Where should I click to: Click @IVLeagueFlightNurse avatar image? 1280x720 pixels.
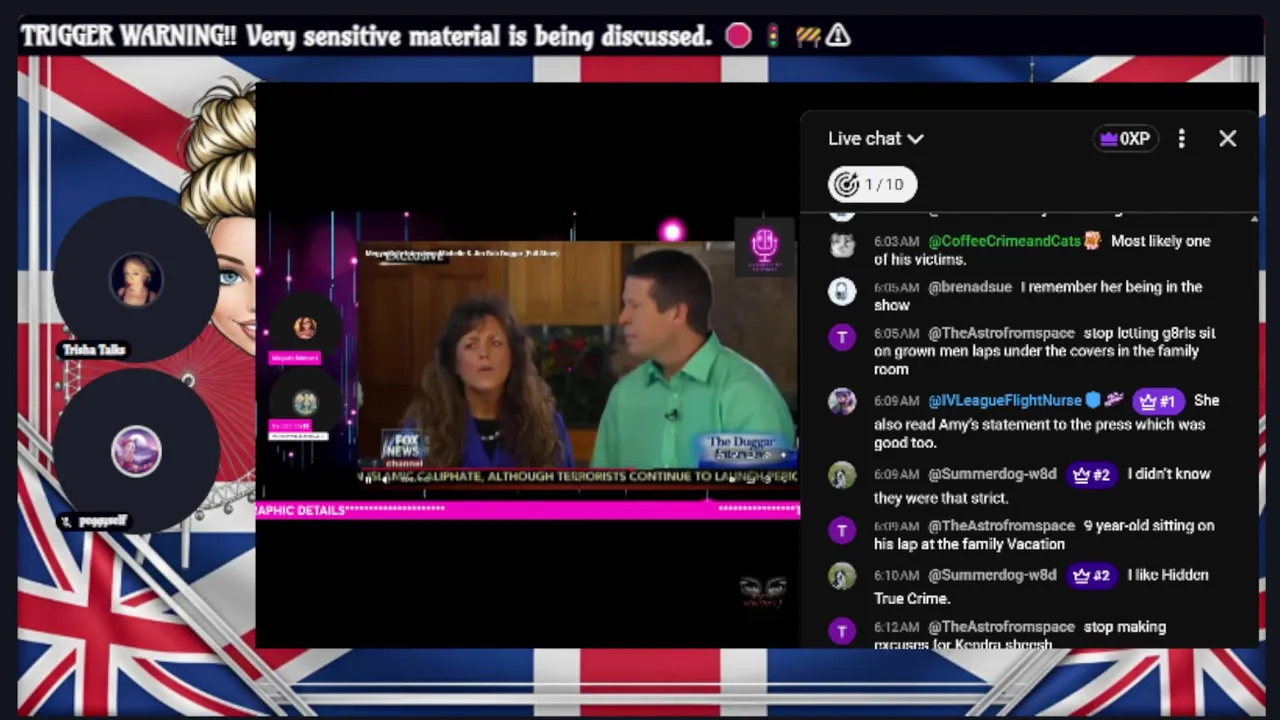click(x=842, y=401)
